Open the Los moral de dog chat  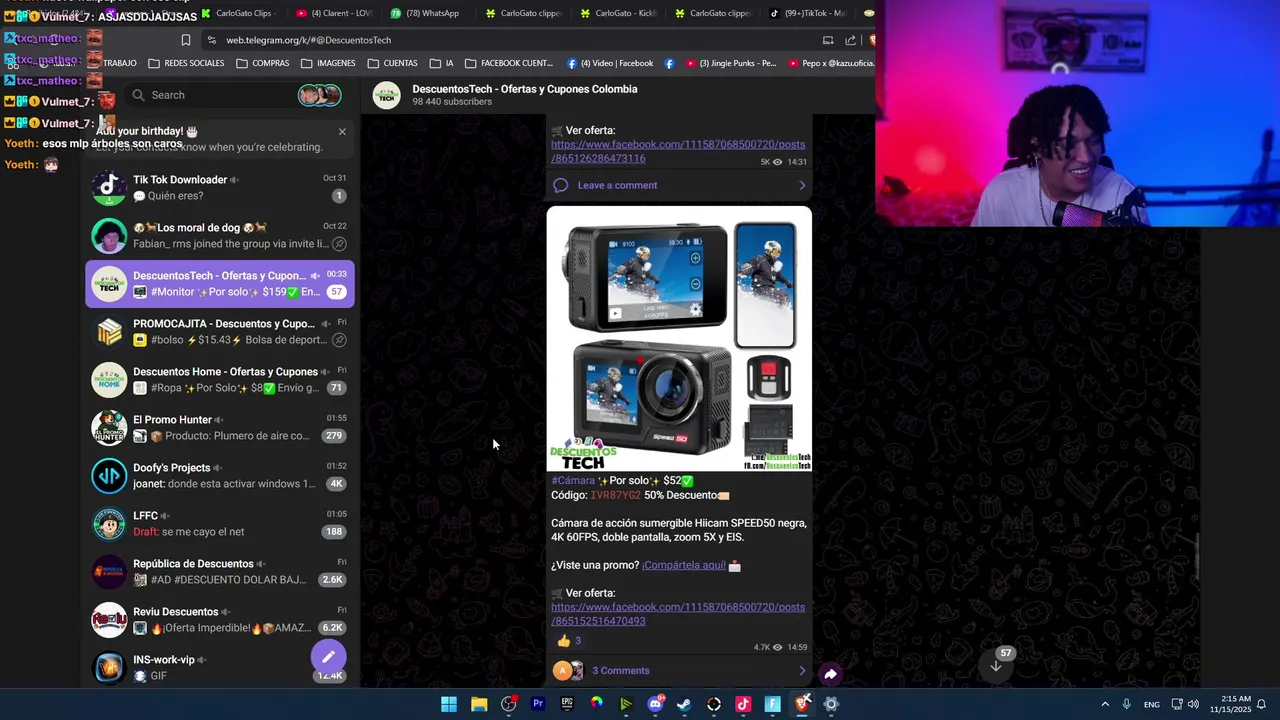click(x=220, y=236)
